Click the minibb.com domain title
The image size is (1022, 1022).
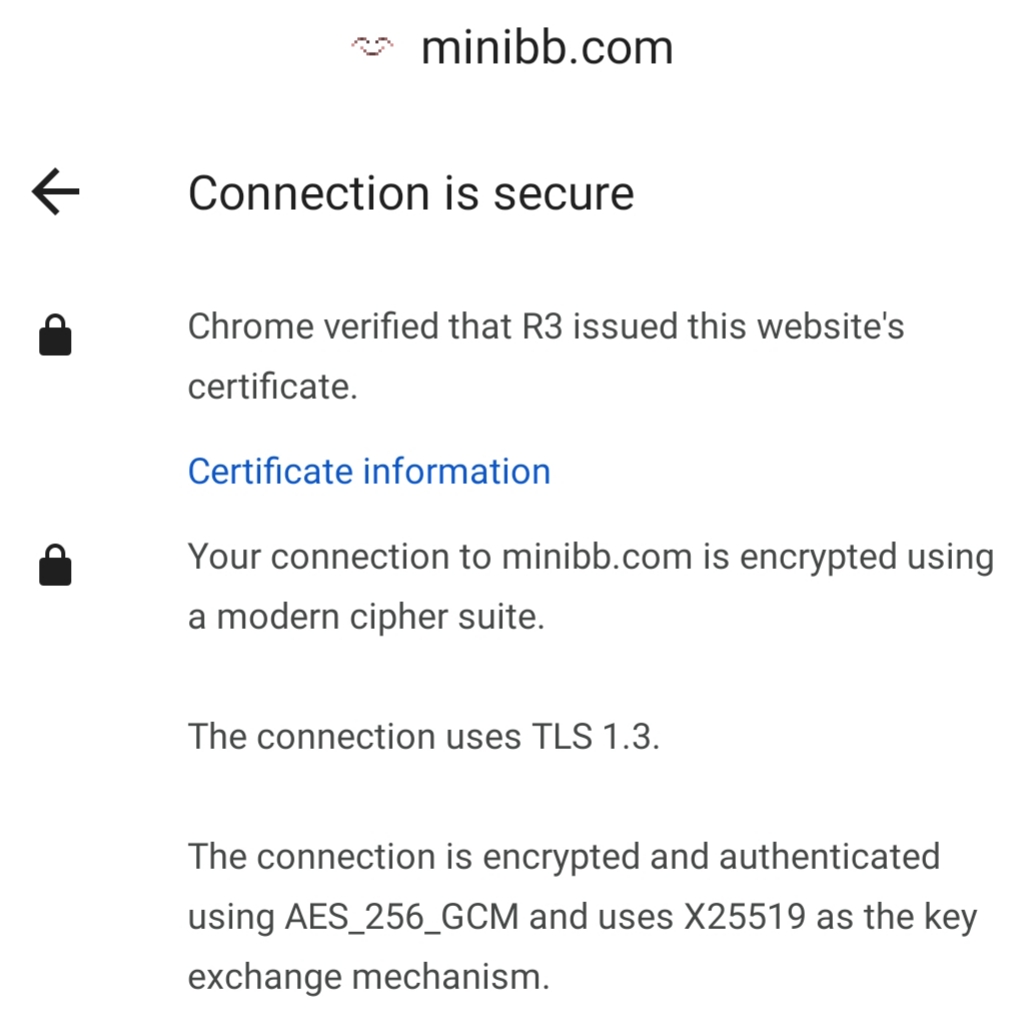(x=547, y=48)
